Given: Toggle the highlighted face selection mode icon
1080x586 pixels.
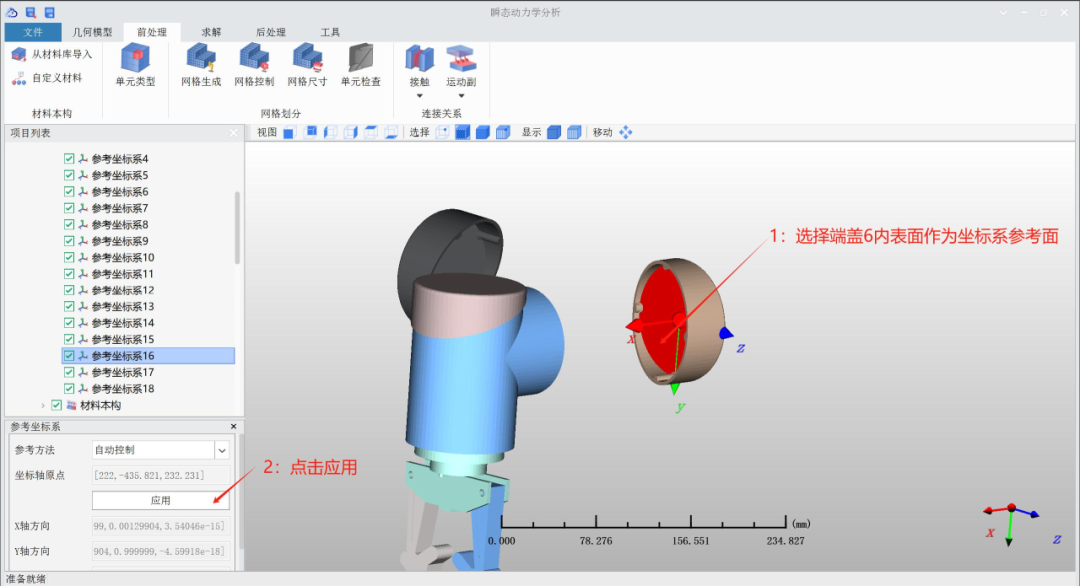Looking at the screenshot, I should (x=463, y=132).
